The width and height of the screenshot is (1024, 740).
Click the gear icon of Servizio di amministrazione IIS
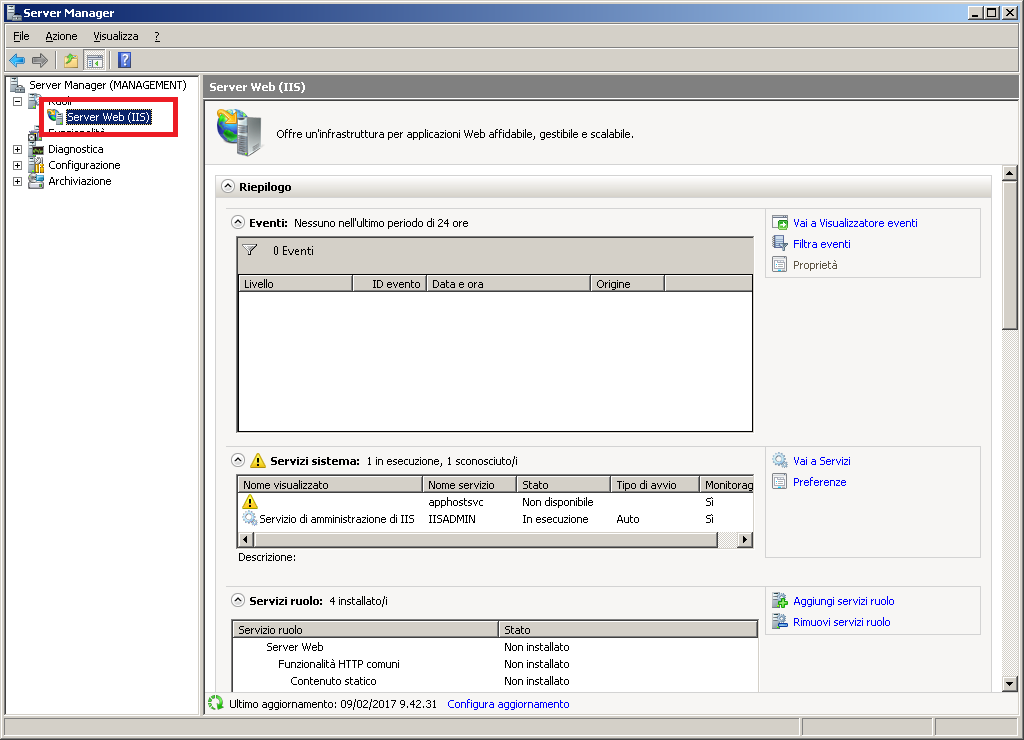pyautogui.click(x=249, y=519)
